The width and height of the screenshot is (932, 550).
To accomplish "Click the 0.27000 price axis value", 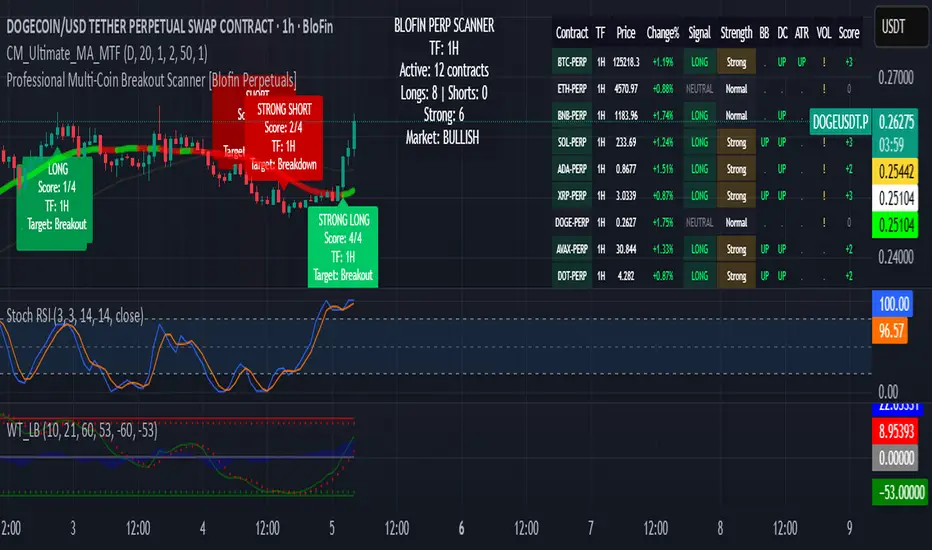I will click(x=896, y=77).
